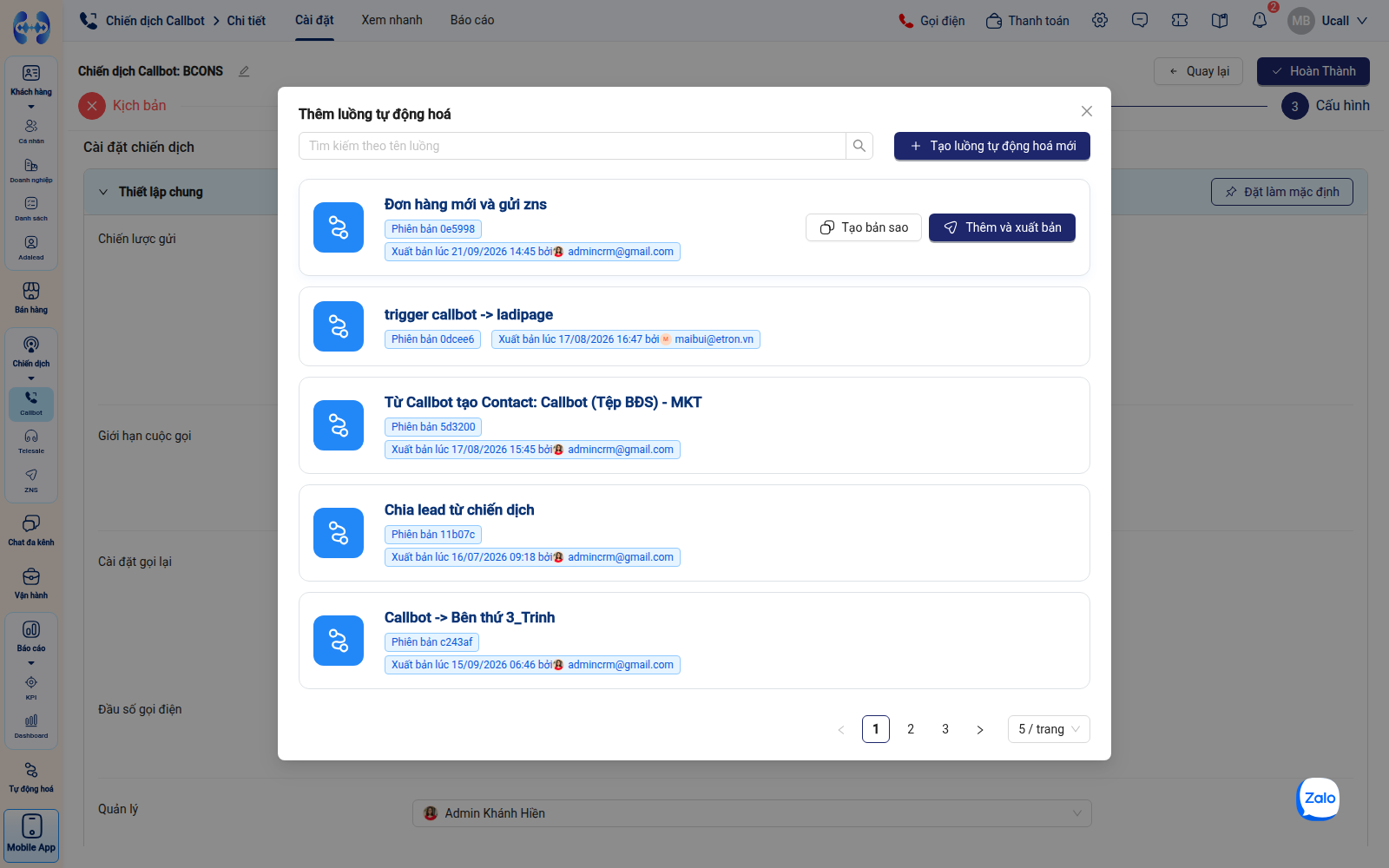Open Tự động hoá sidebar icon
The width and height of the screenshot is (1389, 868).
click(x=31, y=777)
